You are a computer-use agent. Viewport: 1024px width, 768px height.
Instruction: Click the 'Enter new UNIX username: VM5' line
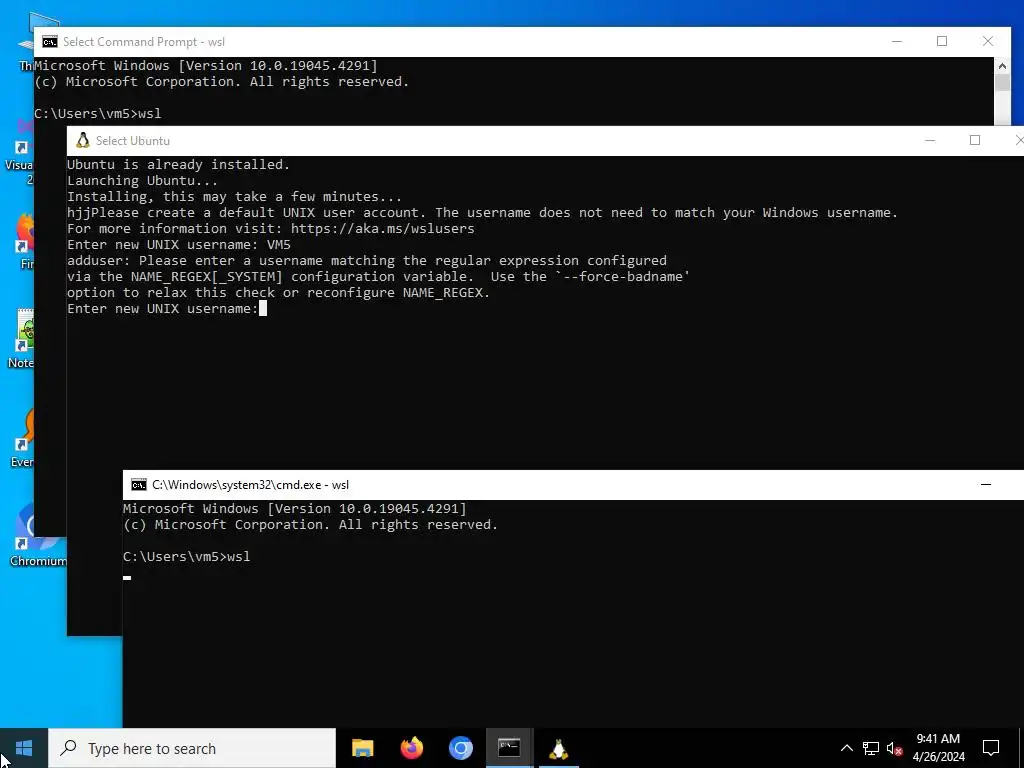pyautogui.click(x=179, y=244)
